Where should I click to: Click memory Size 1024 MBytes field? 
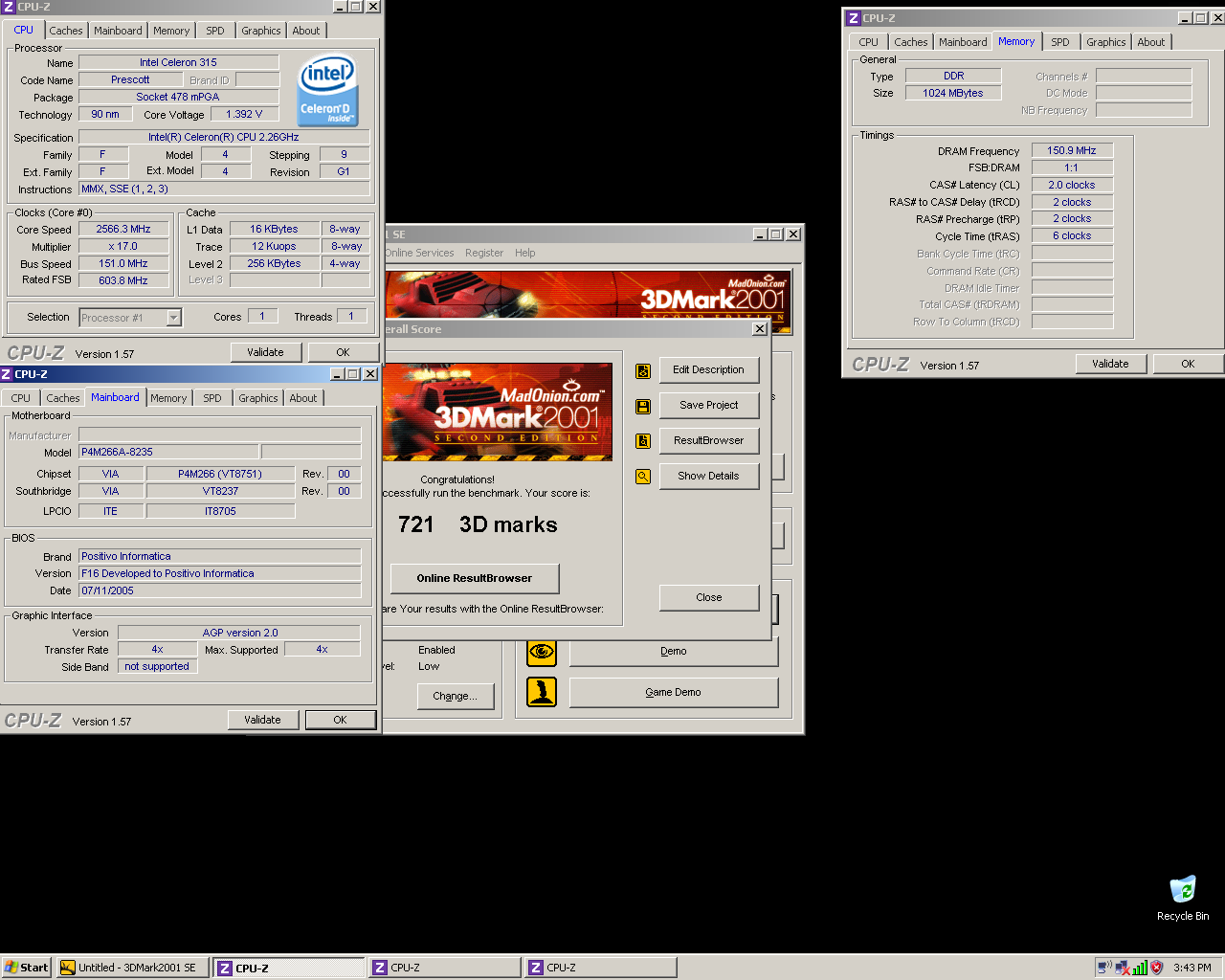pos(953,93)
